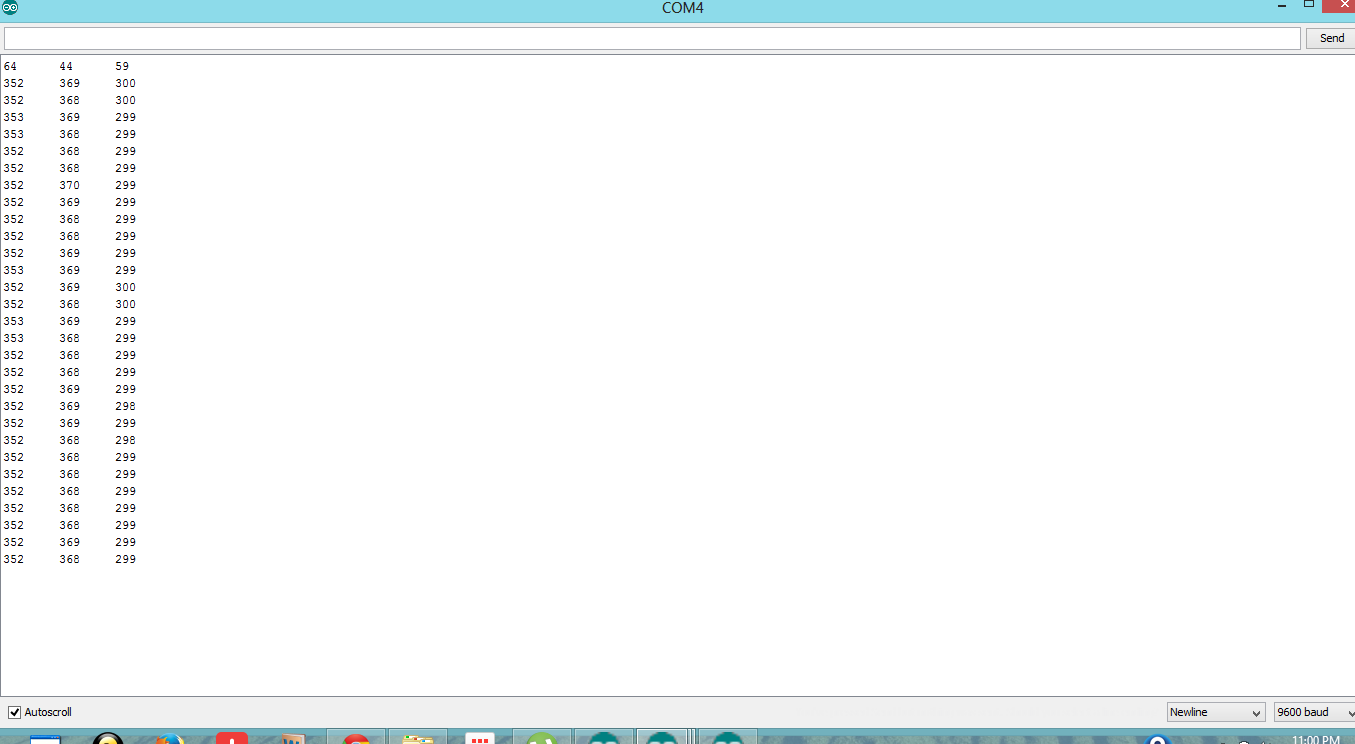Open File Explorer folder icon in taskbar
Viewport: 1355px width, 744px height.
coord(417,738)
